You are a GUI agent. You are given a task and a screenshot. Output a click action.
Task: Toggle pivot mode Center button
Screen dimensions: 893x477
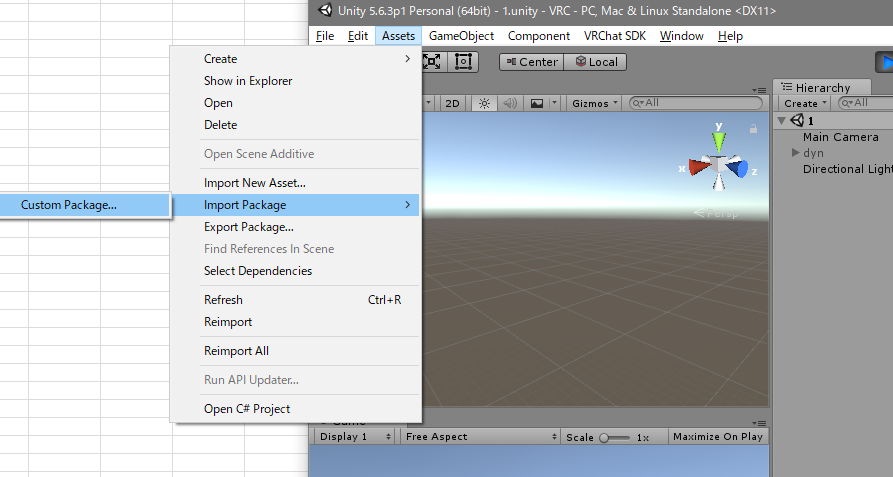(x=531, y=61)
